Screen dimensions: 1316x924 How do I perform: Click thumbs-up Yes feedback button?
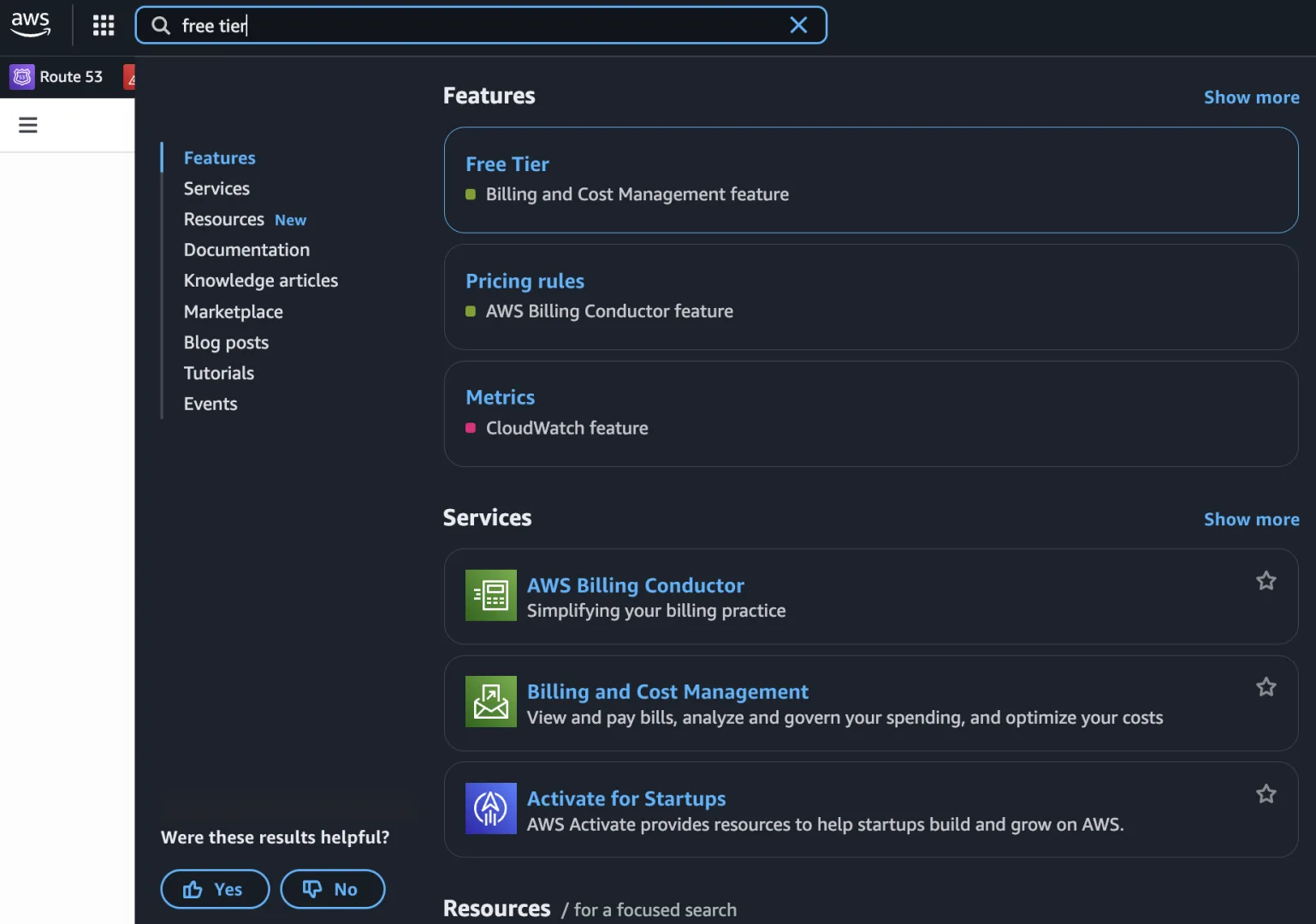pos(215,889)
